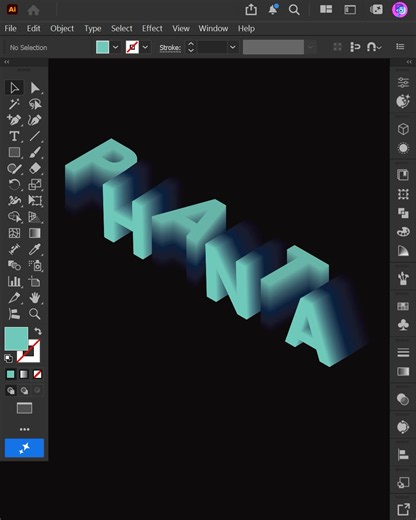This screenshot has height=520, width=416.
Task: Activate the Column Graph tool
Action: 14,282
